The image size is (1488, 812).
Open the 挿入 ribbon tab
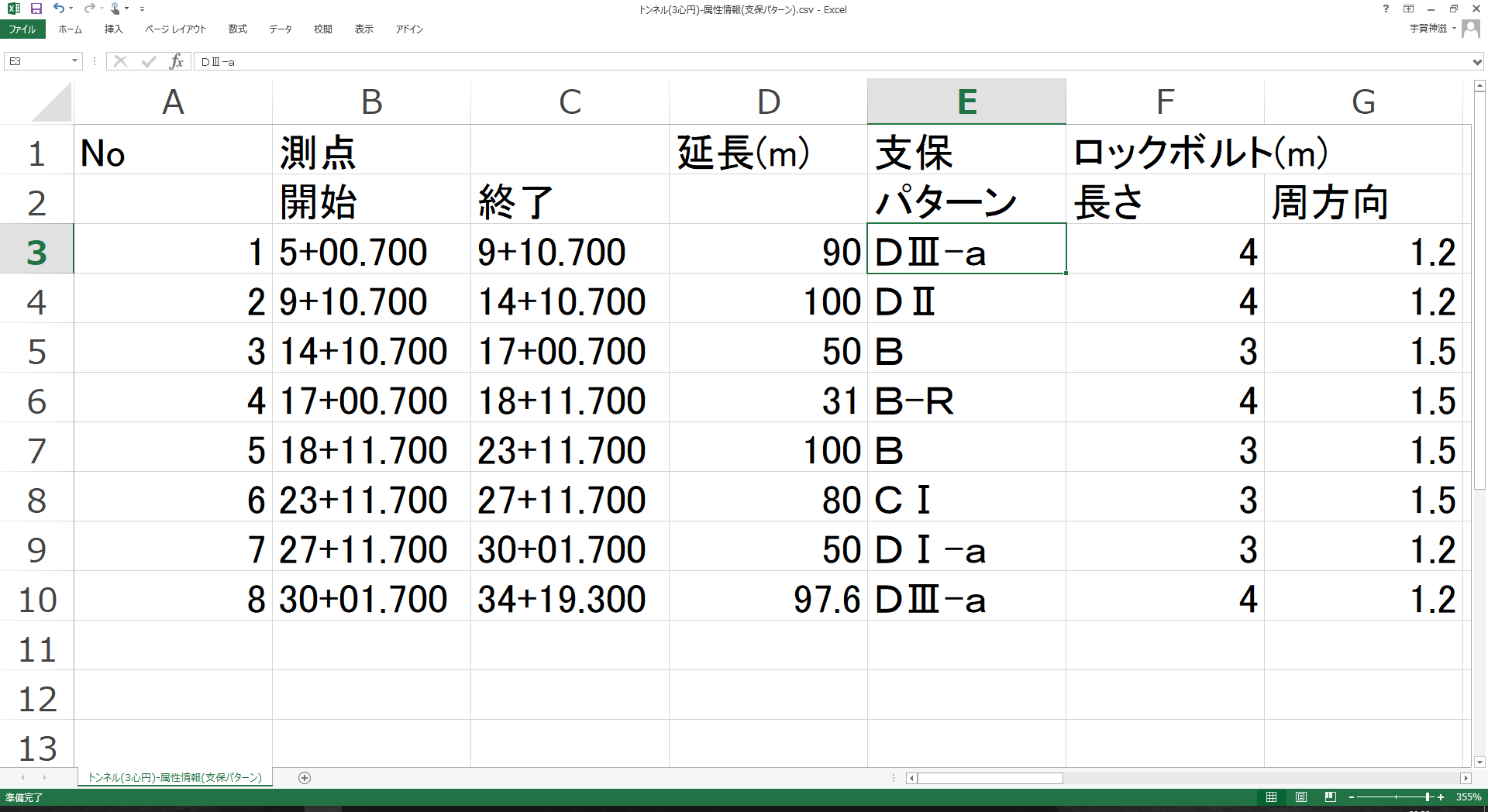click(x=113, y=29)
